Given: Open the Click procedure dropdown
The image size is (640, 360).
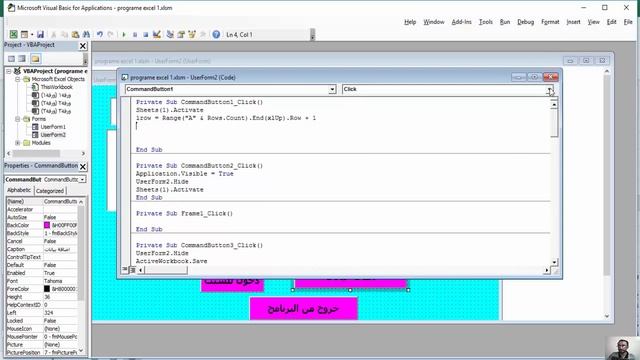Looking at the screenshot, I should 550,89.
